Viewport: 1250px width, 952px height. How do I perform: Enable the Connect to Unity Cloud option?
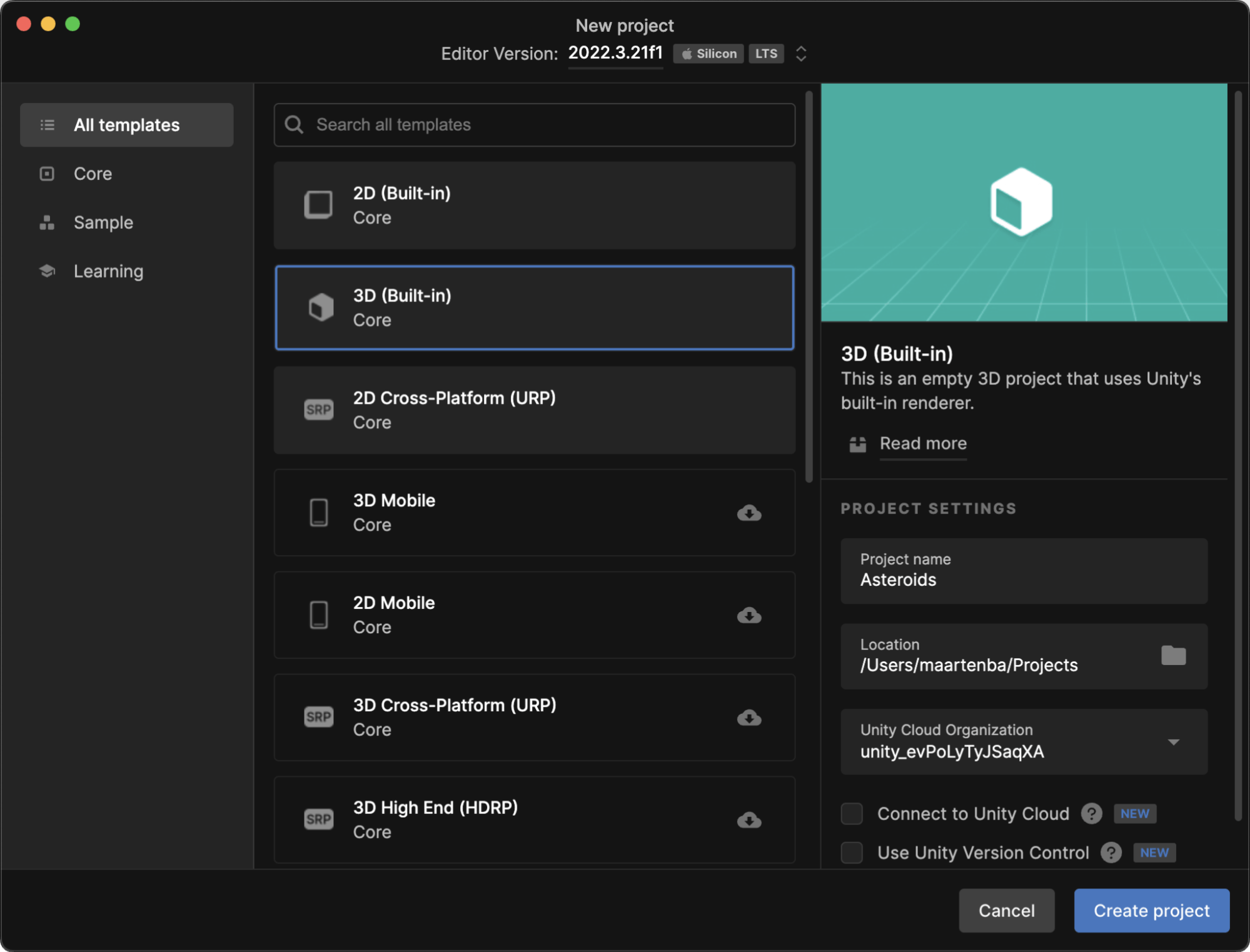(x=852, y=813)
